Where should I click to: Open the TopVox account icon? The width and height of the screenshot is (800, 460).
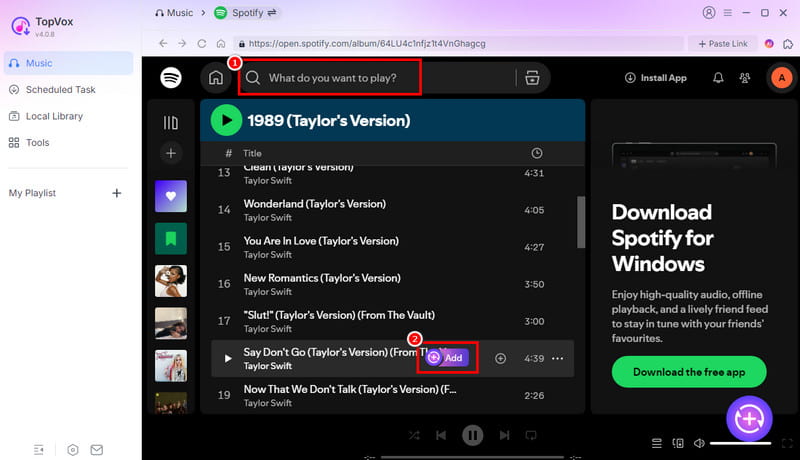click(x=709, y=13)
